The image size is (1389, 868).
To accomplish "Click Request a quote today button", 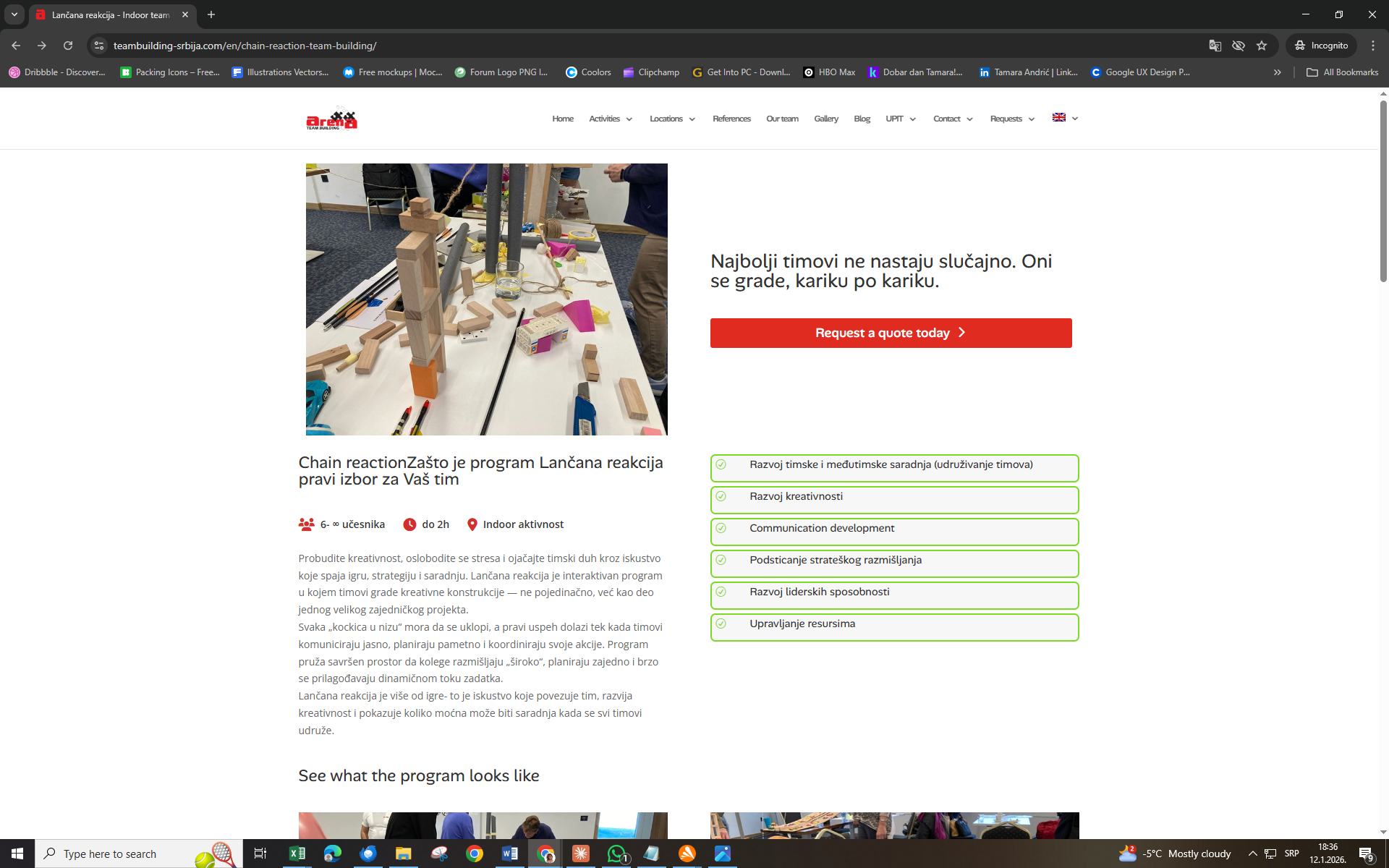I will click(891, 333).
